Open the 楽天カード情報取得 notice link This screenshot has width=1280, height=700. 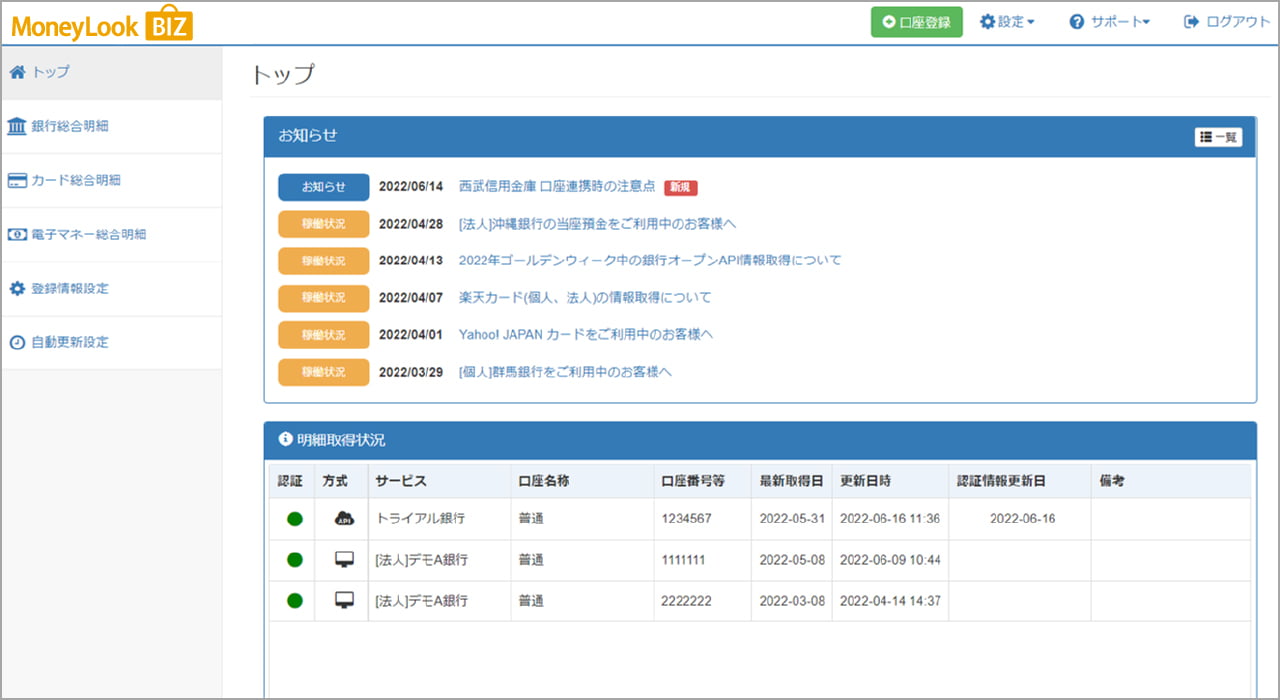coord(585,297)
